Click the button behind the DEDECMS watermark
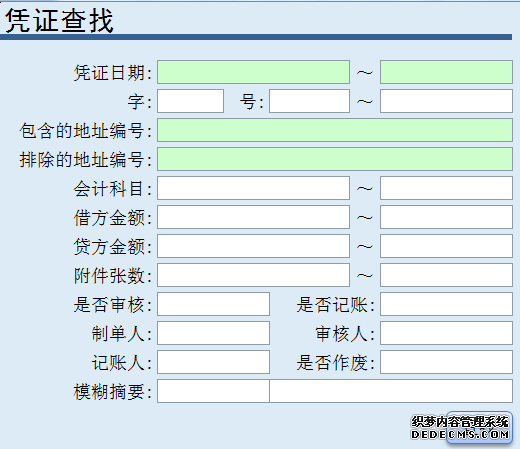This screenshot has width=520, height=449. pos(479,428)
